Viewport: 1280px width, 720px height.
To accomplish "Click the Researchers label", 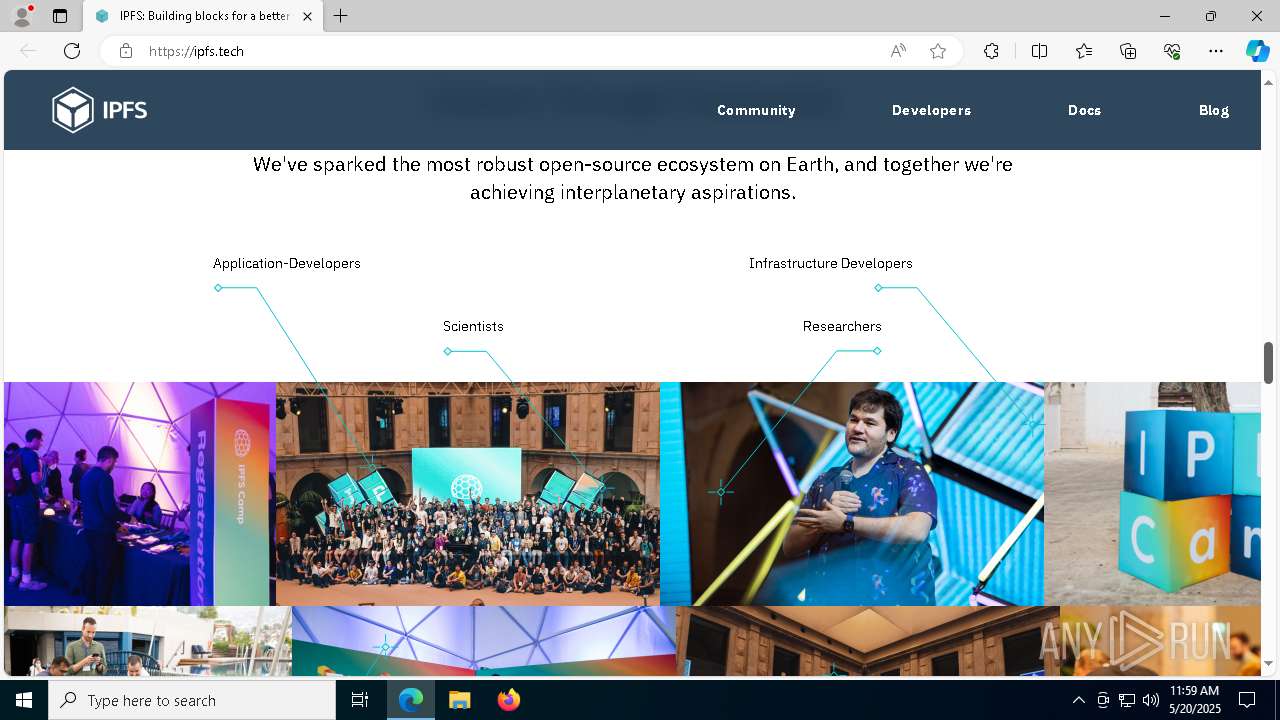I will (842, 326).
